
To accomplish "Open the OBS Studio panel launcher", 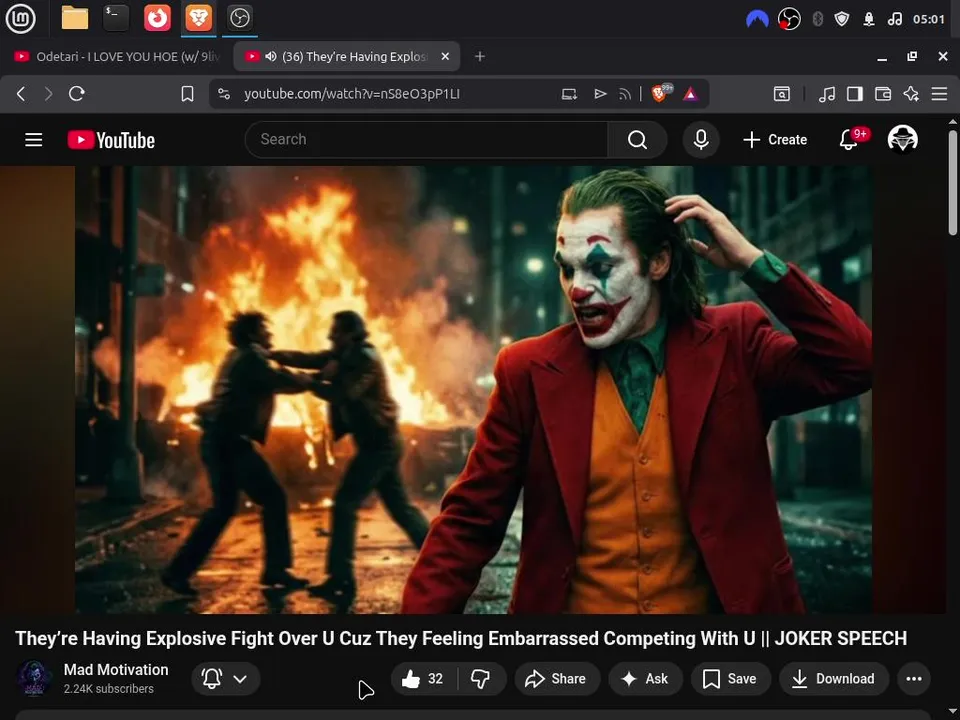I will click(x=239, y=18).
